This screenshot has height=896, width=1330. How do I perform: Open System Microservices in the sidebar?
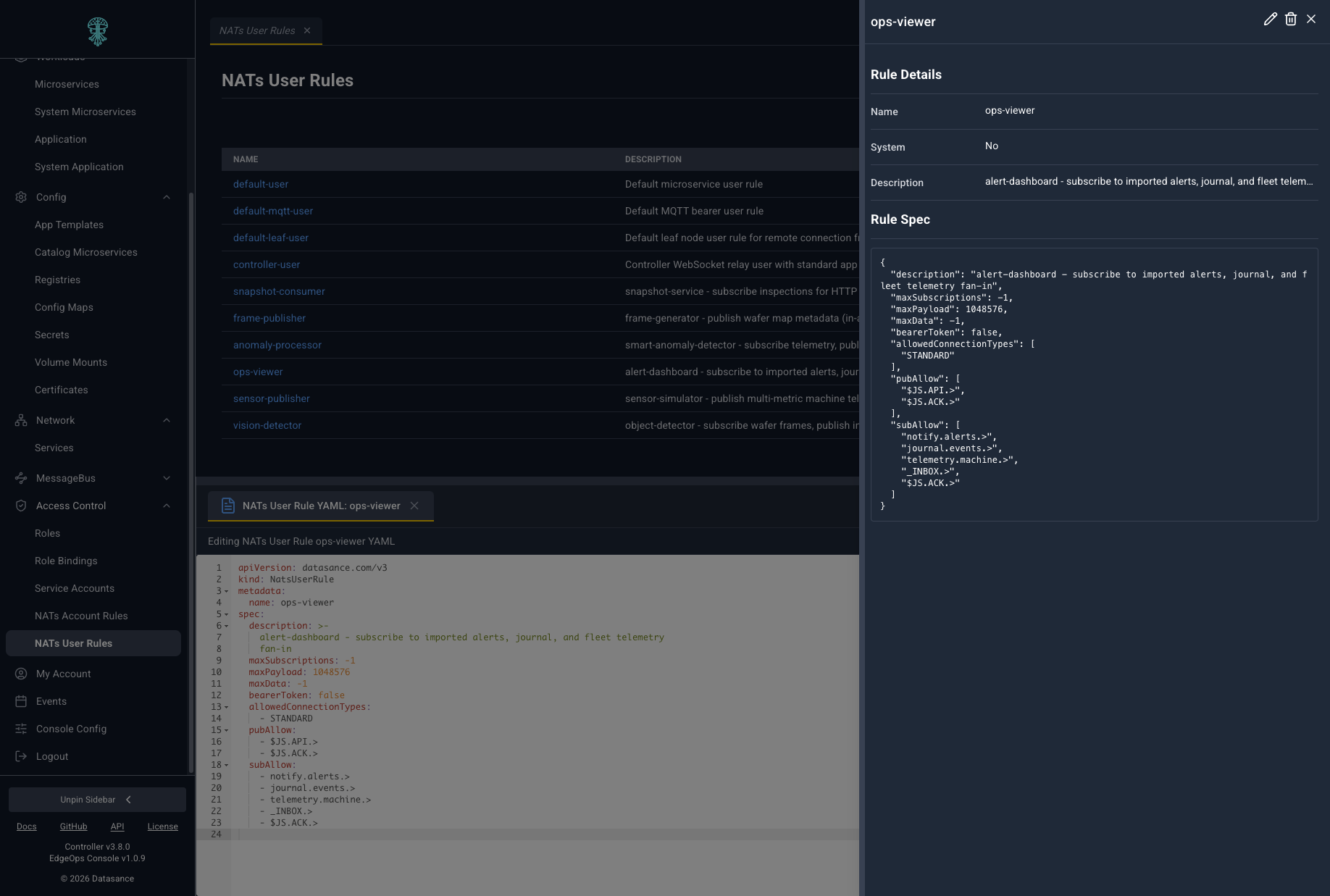[x=85, y=112]
